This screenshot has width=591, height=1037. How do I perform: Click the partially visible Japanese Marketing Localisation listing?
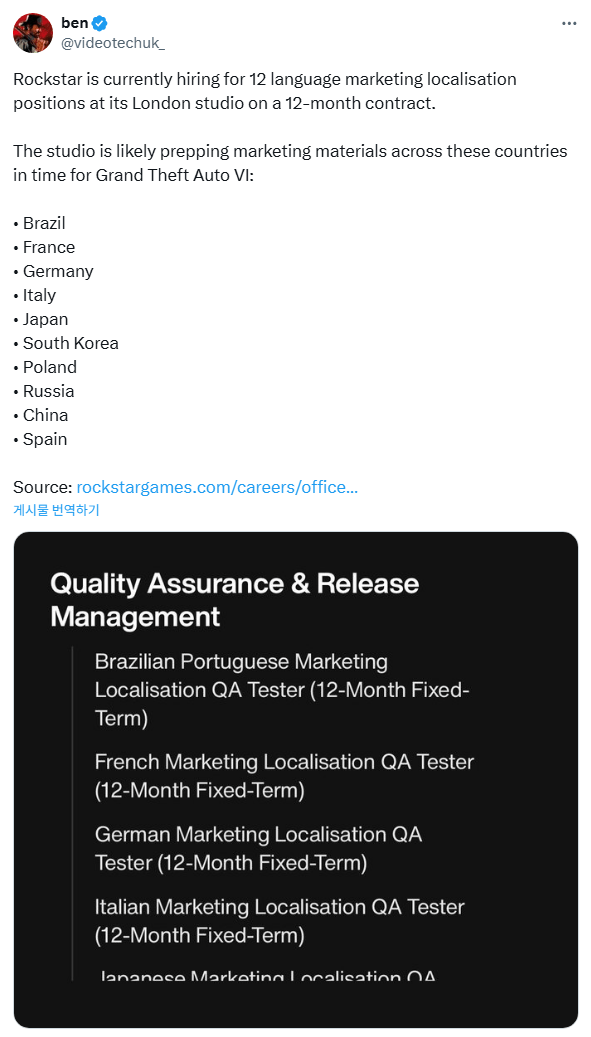pos(266,975)
